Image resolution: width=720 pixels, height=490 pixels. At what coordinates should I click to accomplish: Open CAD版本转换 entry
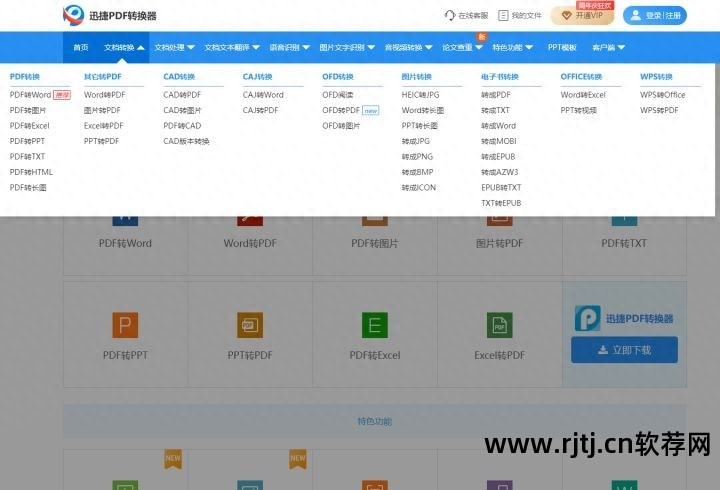pos(186,141)
